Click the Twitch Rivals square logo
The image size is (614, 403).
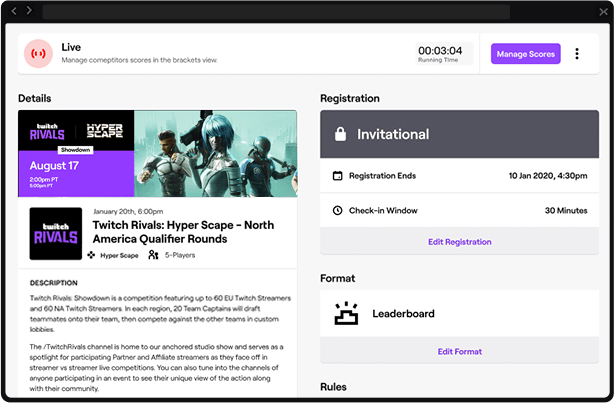pos(56,234)
